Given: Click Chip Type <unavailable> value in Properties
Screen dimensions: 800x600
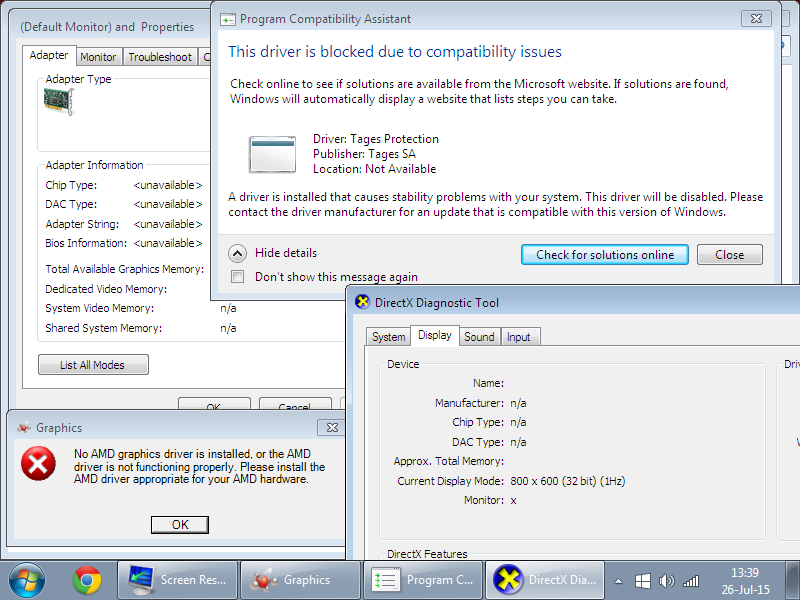Looking at the screenshot, I should (x=168, y=185).
